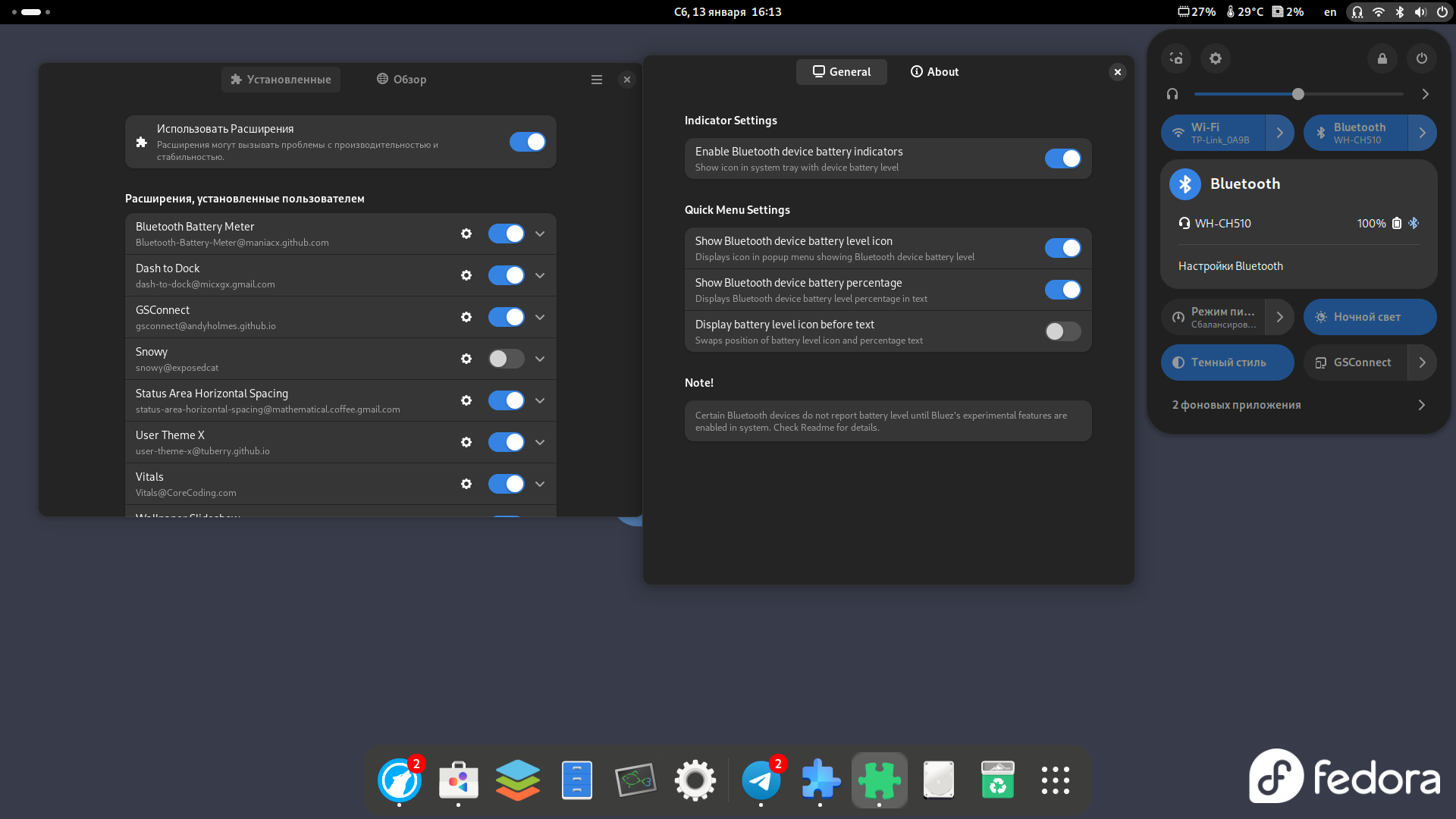Expand Wi-Fi networks submenu arrow
Screen dimensions: 1456x819
pyautogui.click(x=1280, y=133)
